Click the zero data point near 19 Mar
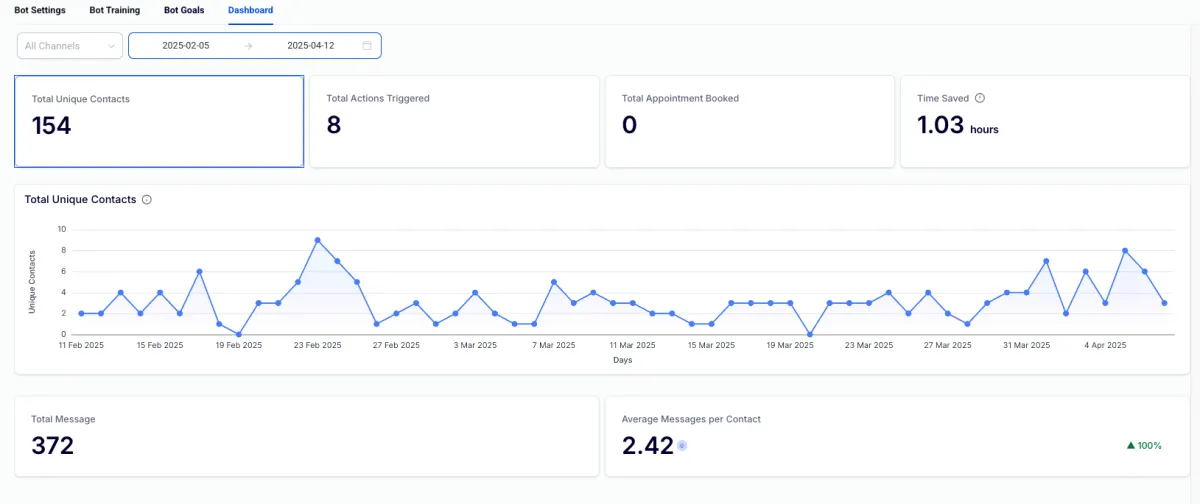The height and width of the screenshot is (504, 1200). (x=810, y=335)
